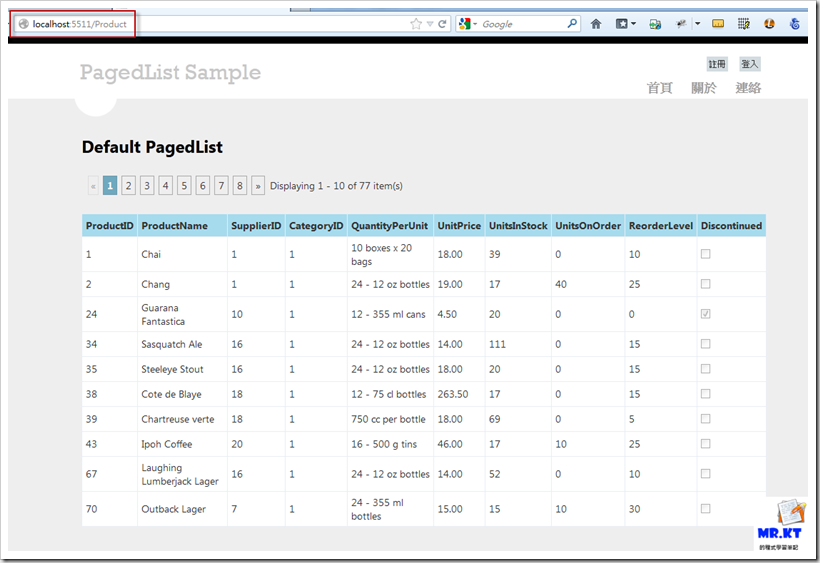Select the 'Ipoh Coffee' product name cell
820x563 pixels.
(x=183, y=444)
